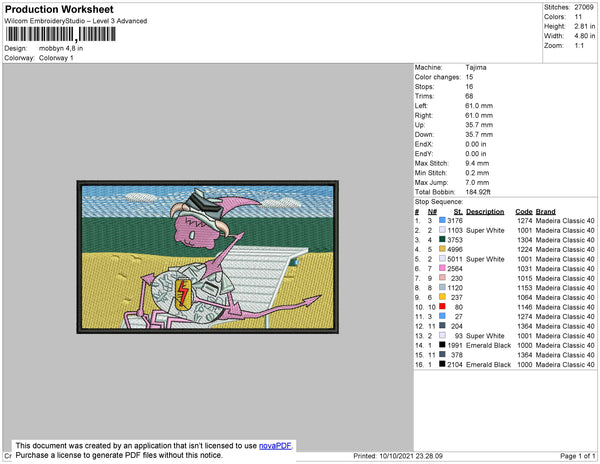Click the Max Stitch value 9.4 mm
The width and height of the screenshot is (600, 464).
[x=477, y=163]
